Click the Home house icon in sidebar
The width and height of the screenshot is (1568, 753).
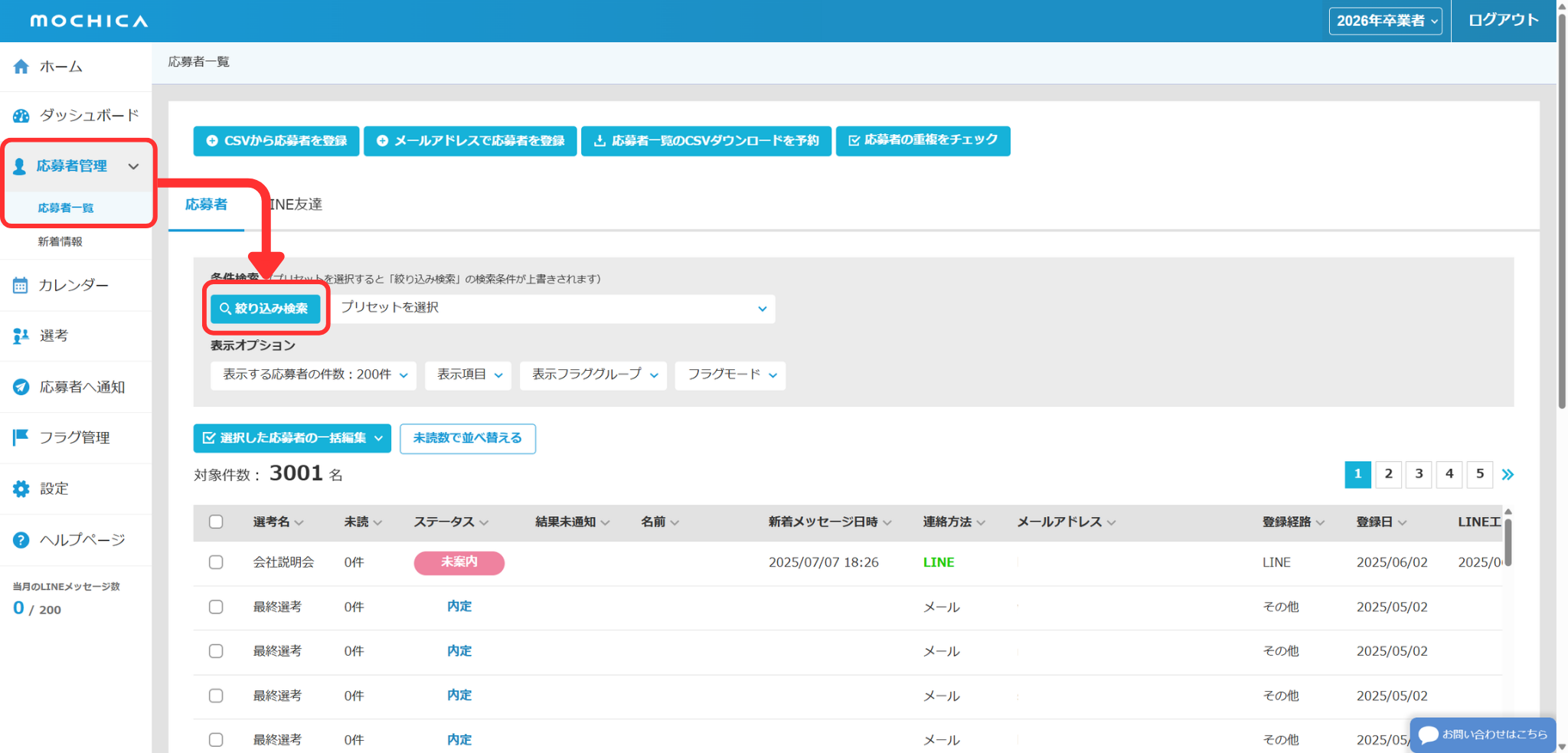pos(21,67)
